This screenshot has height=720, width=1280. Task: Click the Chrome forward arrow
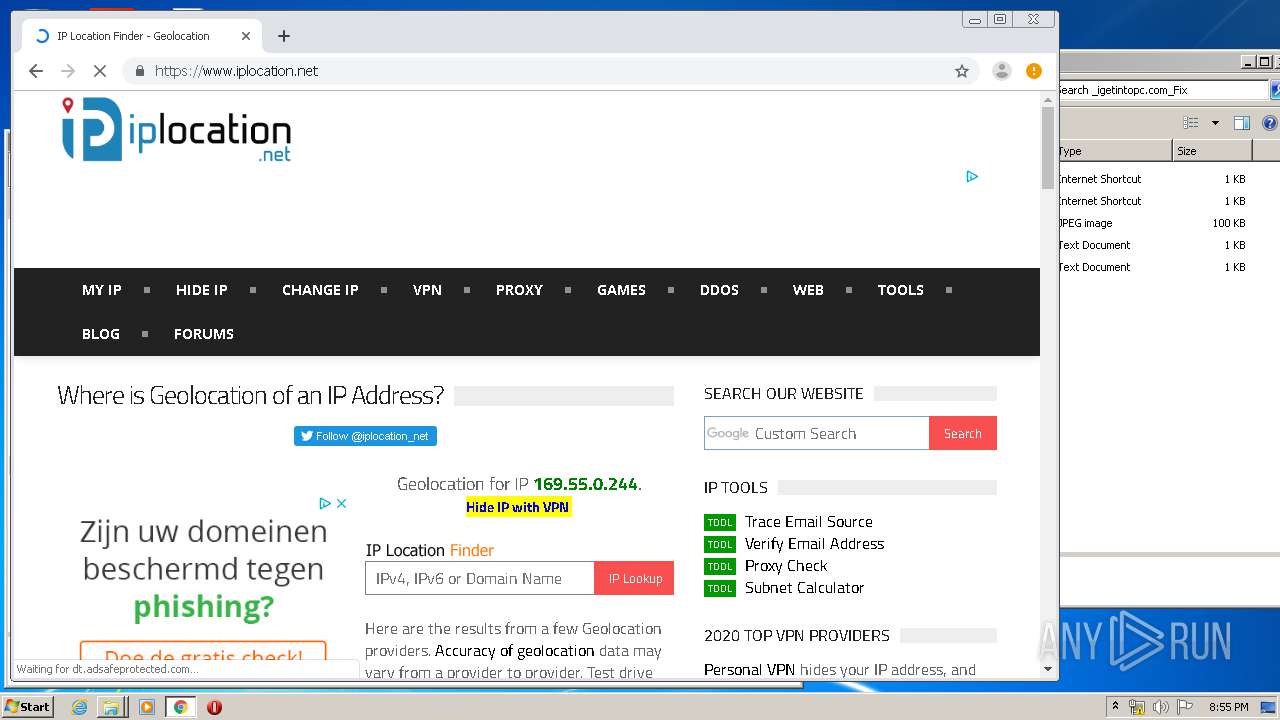coord(68,71)
